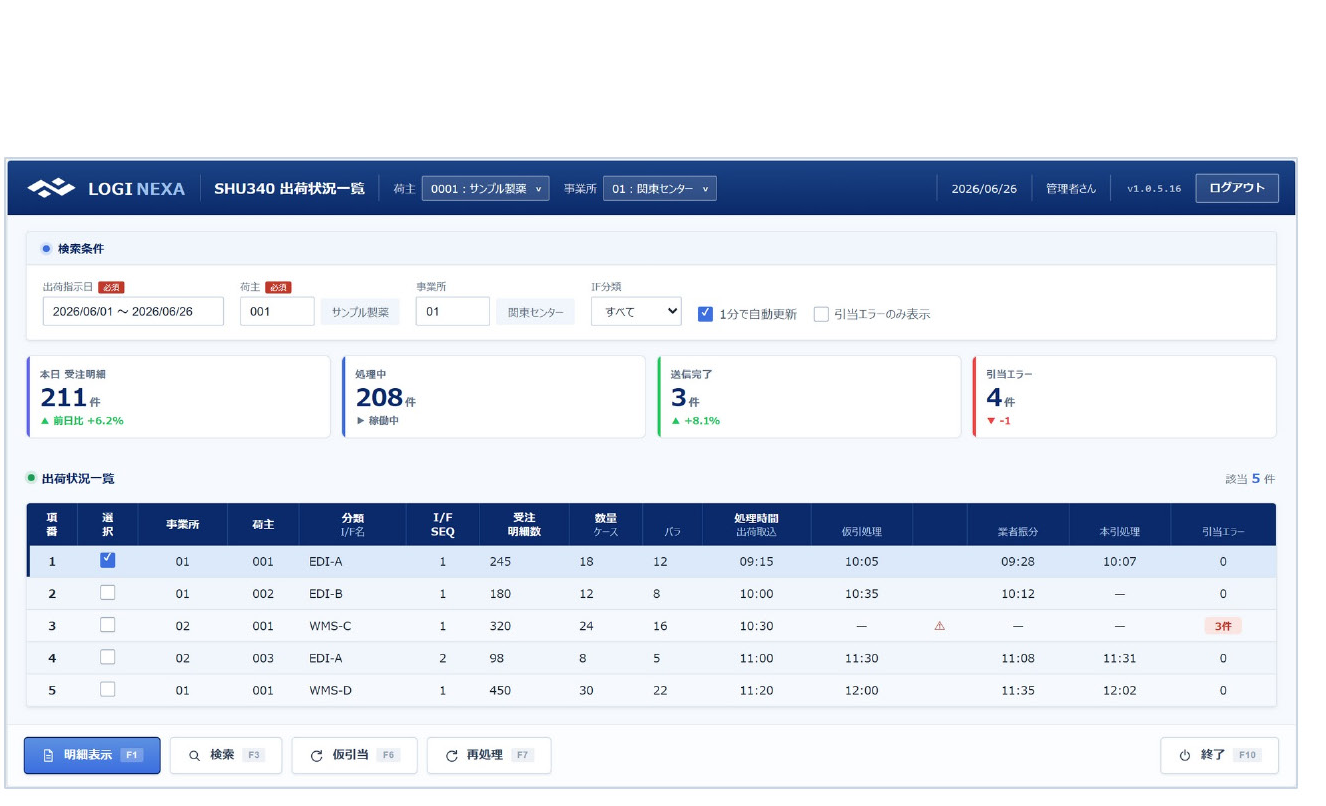Image resolution: width=1326 pixels, height=806 pixels.
Task: Click the ログアウト button
Action: (x=1237, y=188)
